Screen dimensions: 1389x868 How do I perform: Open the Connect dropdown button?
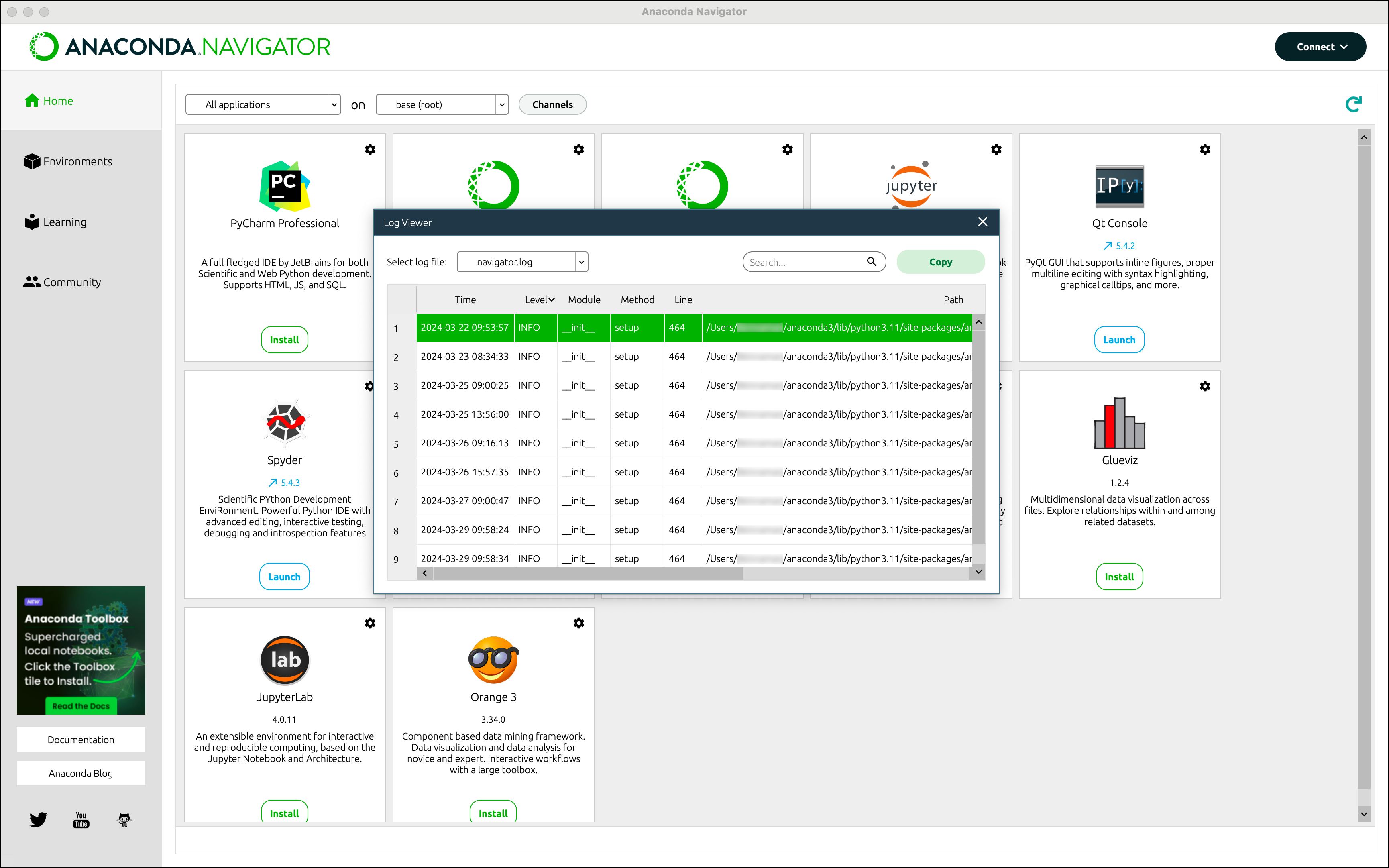pyautogui.click(x=1320, y=47)
